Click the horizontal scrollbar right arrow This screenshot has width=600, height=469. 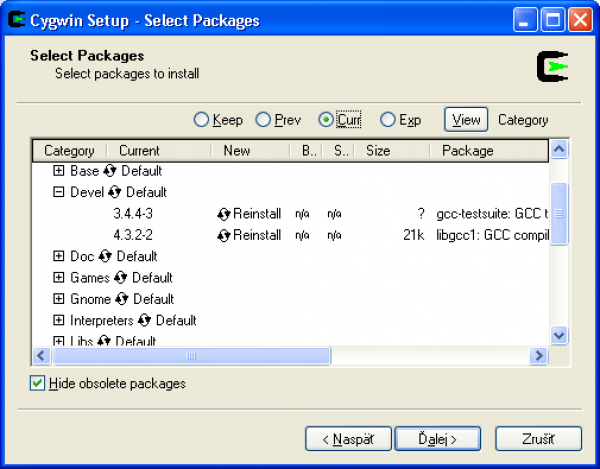pos(539,356)
